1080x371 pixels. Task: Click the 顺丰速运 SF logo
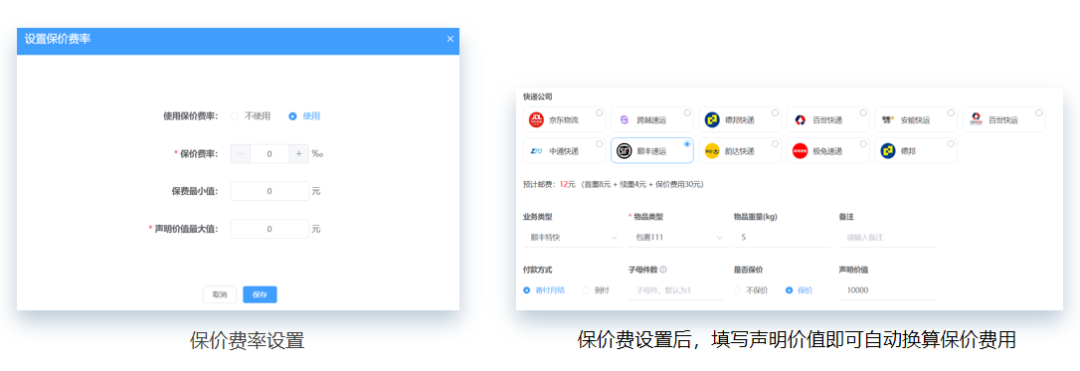(x=624, y=151)
